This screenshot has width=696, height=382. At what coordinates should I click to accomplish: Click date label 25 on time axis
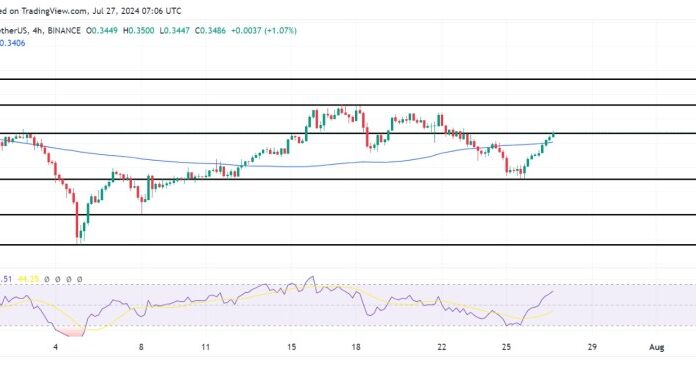506,347
